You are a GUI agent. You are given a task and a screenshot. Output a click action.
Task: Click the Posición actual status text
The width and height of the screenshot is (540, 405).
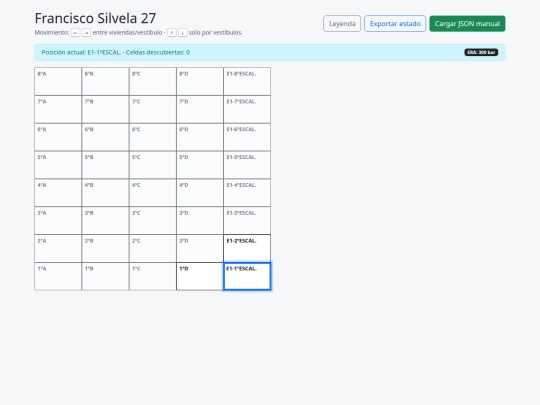click(116, 52)
